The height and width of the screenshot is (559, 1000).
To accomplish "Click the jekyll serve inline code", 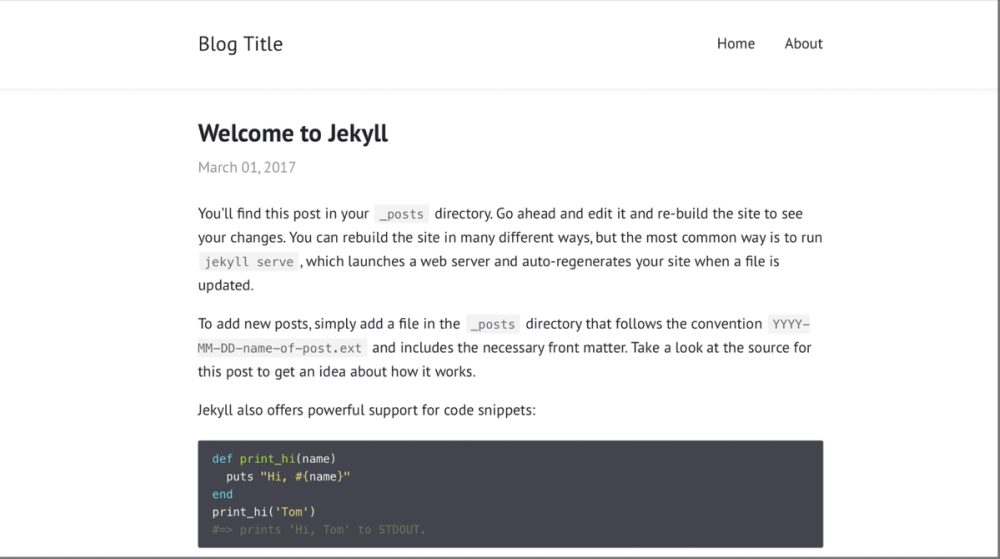I will click(x=249, y=262).
